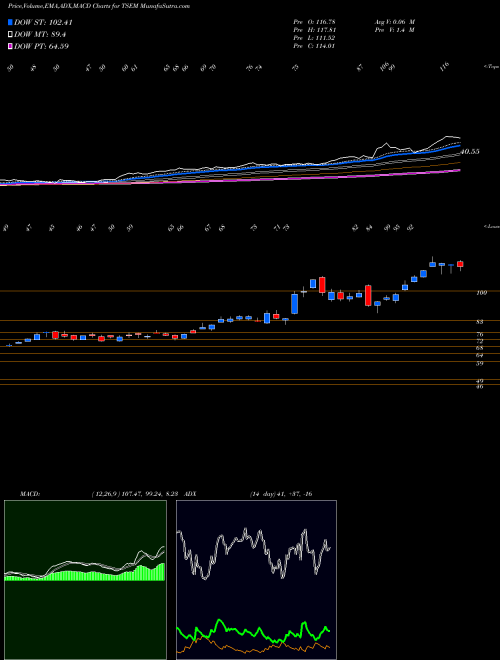The image size is (500, 660).
Task: Click the 'Pre H: 117.81' high value
Action: point(314,30)
